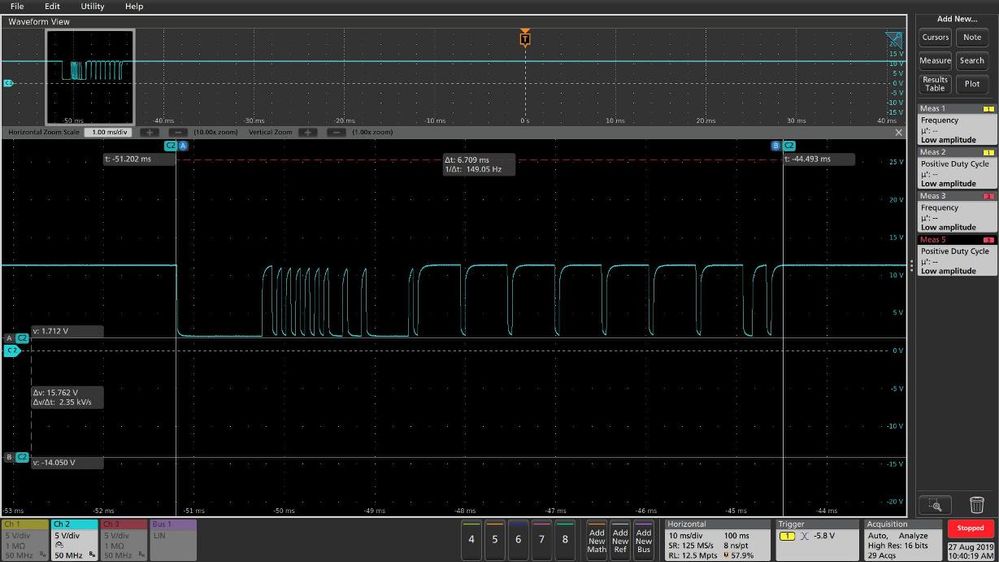Turn on channel 4
999x562 pixels.
pyautogui.click(x=471, y=540)
